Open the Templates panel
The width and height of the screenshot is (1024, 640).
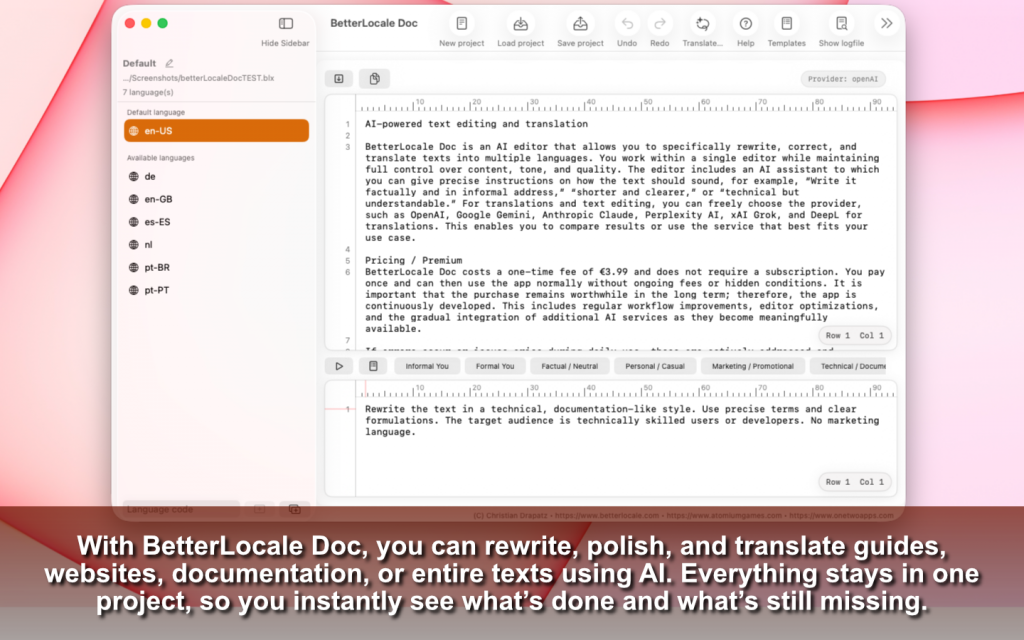(x=786, y=25)
